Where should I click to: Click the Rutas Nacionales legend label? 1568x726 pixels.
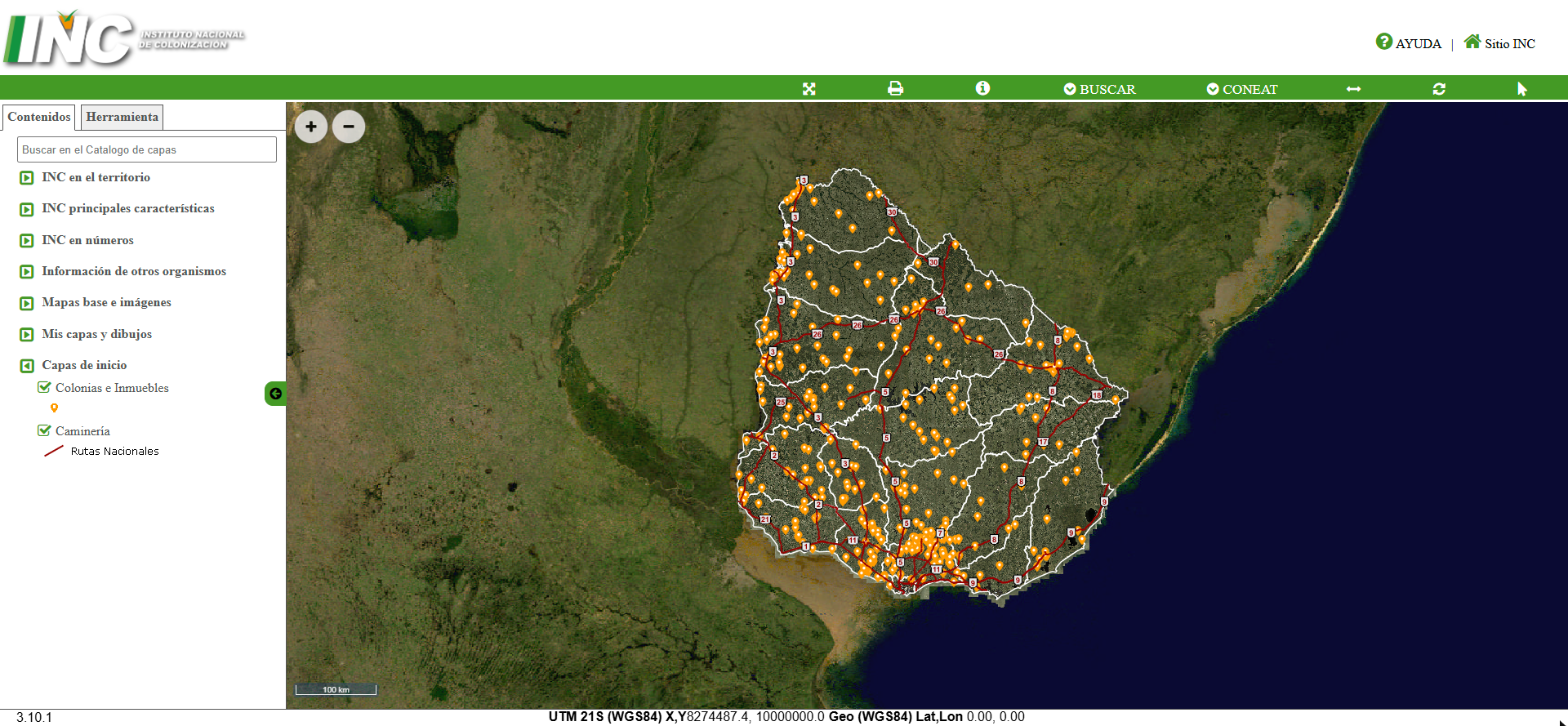point(115,451)
